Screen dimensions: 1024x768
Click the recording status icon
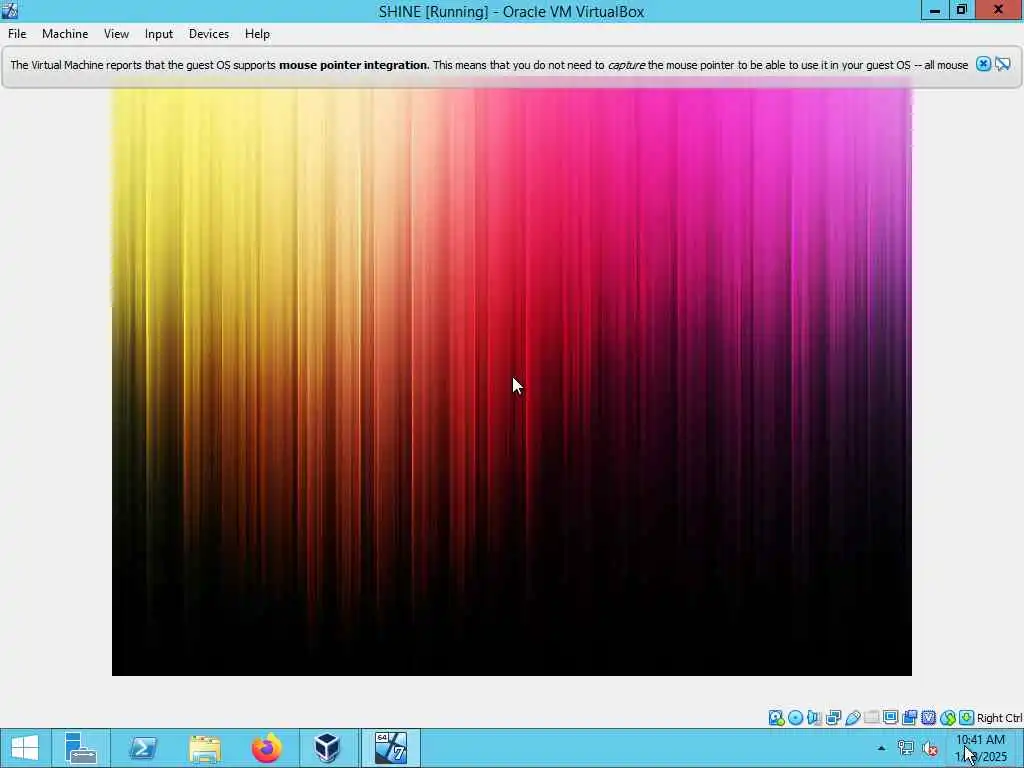click(909, 718)
